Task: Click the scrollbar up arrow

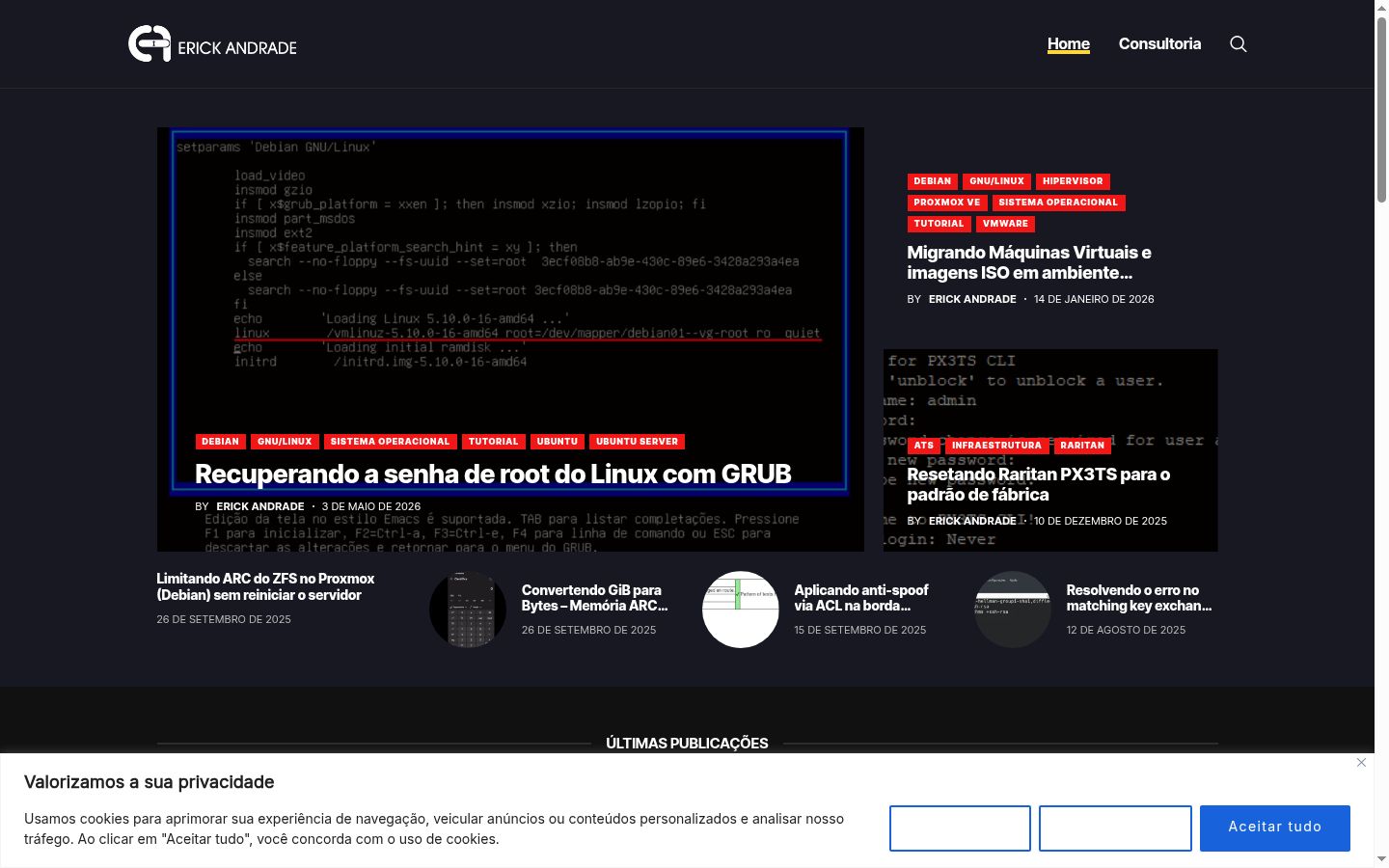Action: click(x=1381, y=8)
